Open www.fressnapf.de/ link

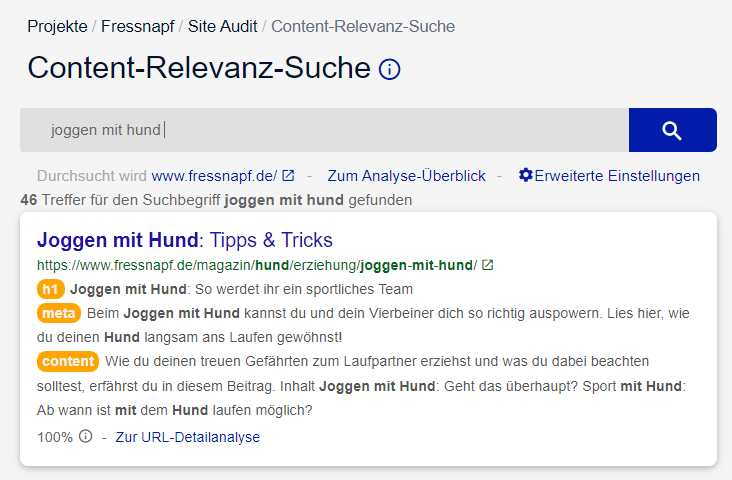(214, 176)
